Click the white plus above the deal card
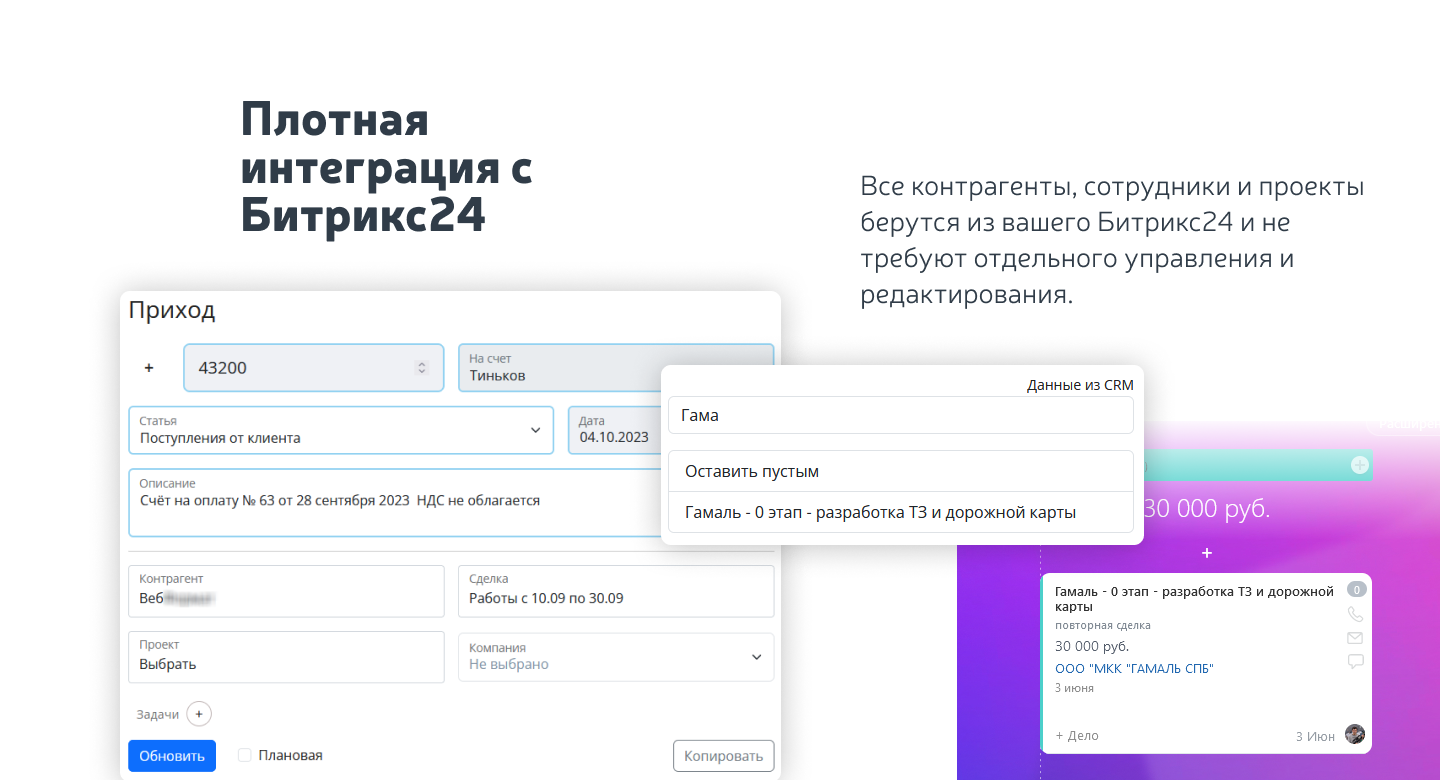The height and width of the screenshot is (780, 1440). 1207,553
